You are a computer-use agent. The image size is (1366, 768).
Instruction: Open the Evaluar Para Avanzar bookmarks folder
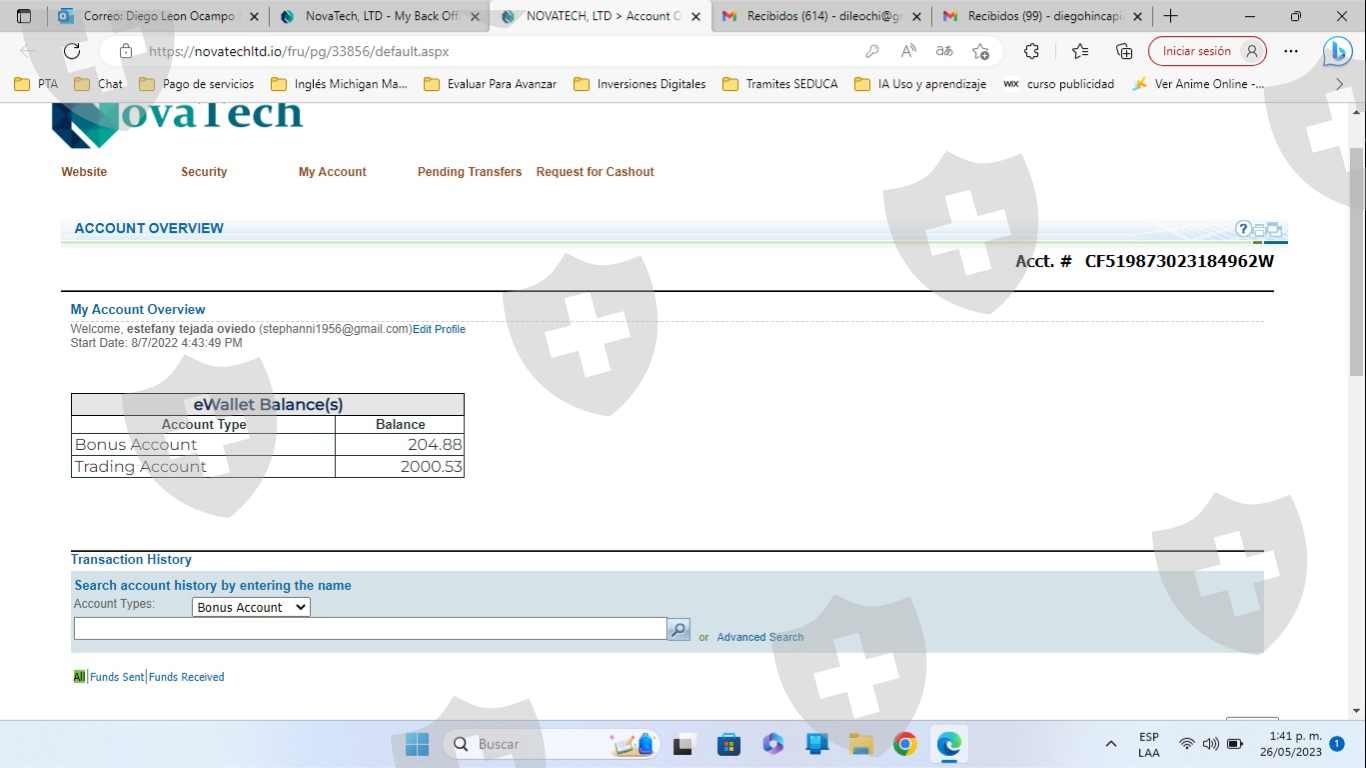tap(490, 84)
